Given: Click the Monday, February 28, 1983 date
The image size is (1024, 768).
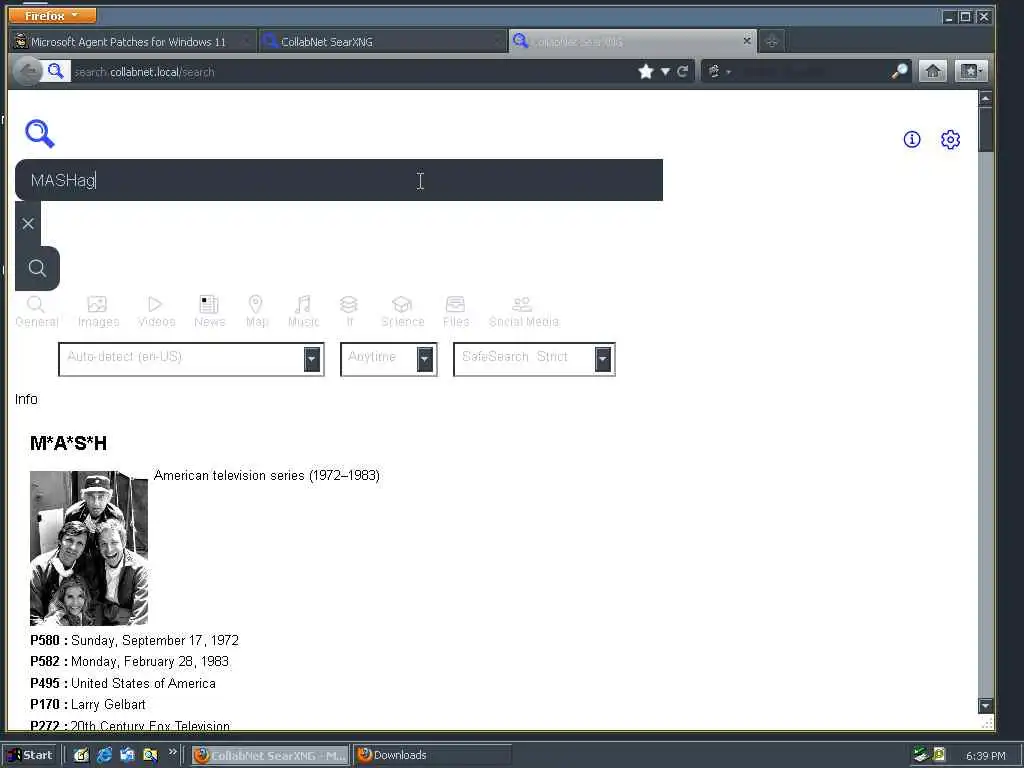Looking at the screenshot, I should pyautogui.click(x=150, y=662).
